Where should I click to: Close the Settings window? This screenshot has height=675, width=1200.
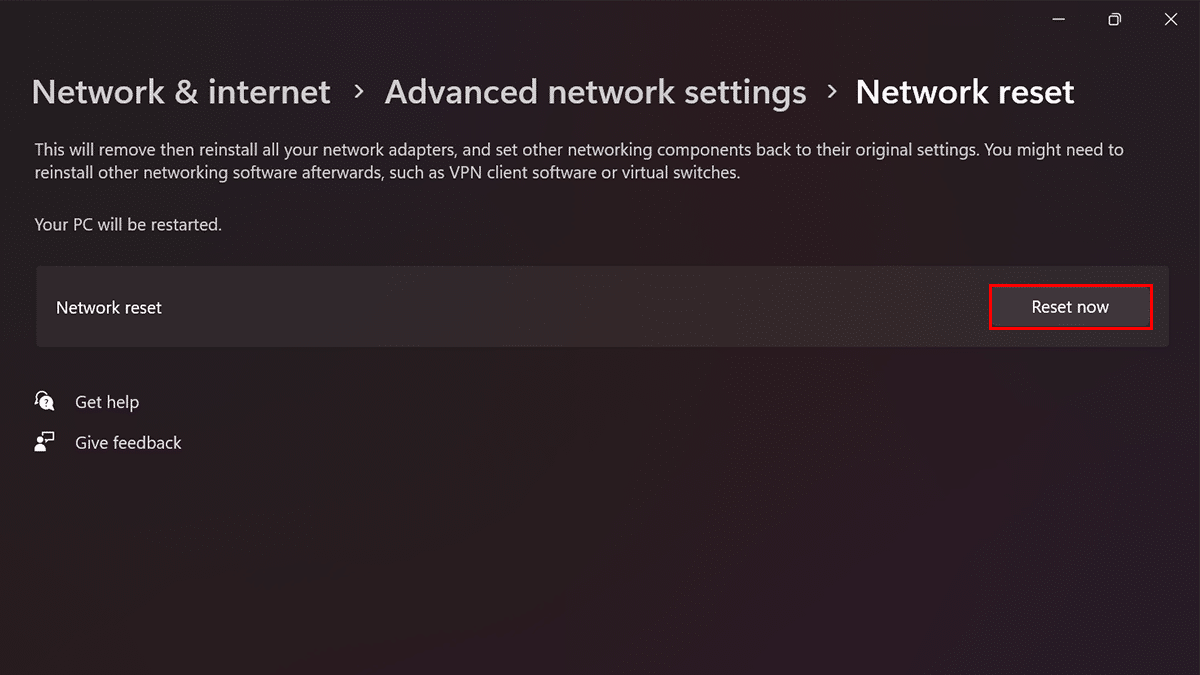coord(1171,19)
